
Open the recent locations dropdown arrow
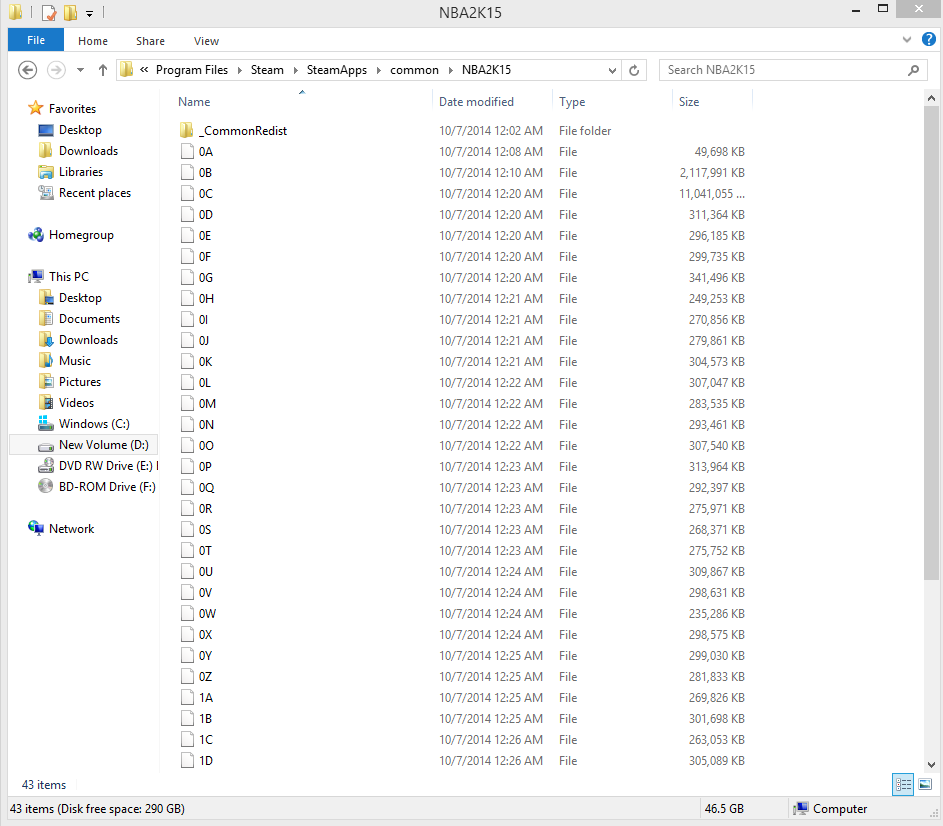80,70
